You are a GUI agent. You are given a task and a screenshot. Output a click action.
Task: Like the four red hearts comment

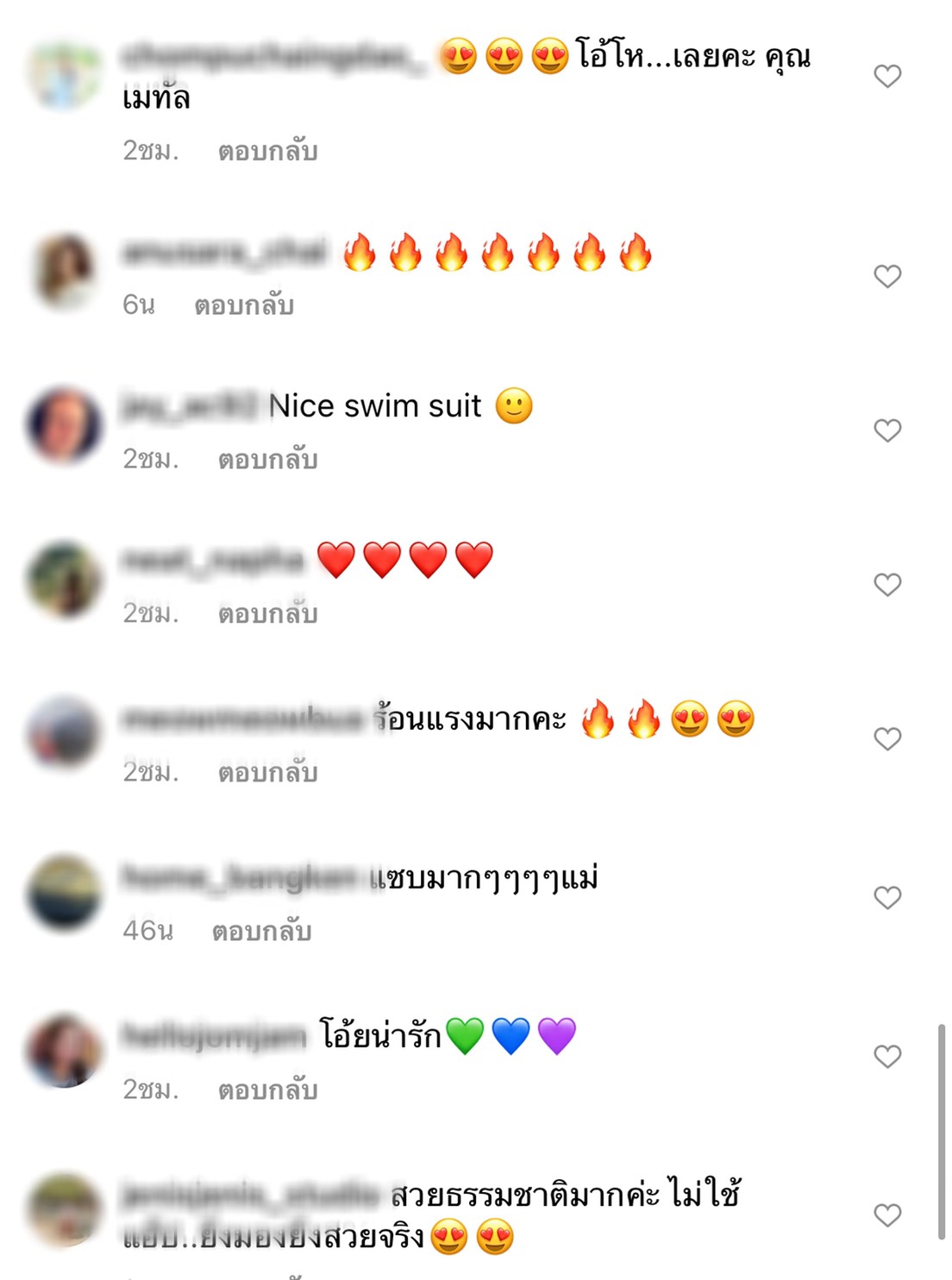click(887, 585)
